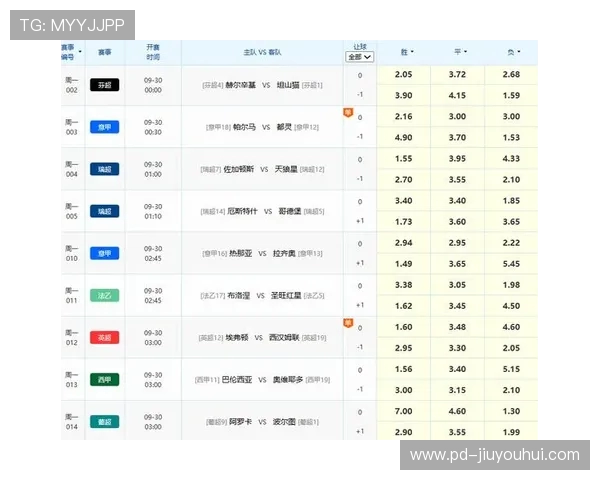Select loss odds 1.30 for 波尔图 match

point(511,411)
